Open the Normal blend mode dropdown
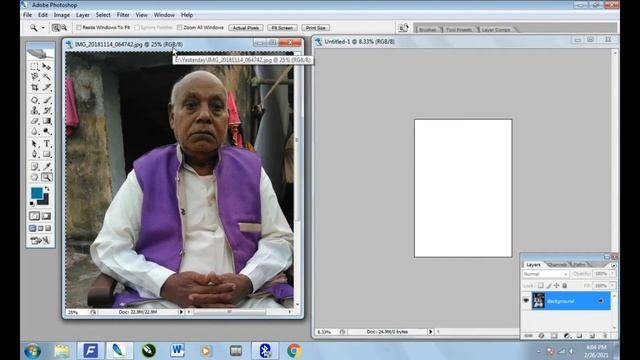The height and width of the screenshot is (360, 640). tap(545, 274)
